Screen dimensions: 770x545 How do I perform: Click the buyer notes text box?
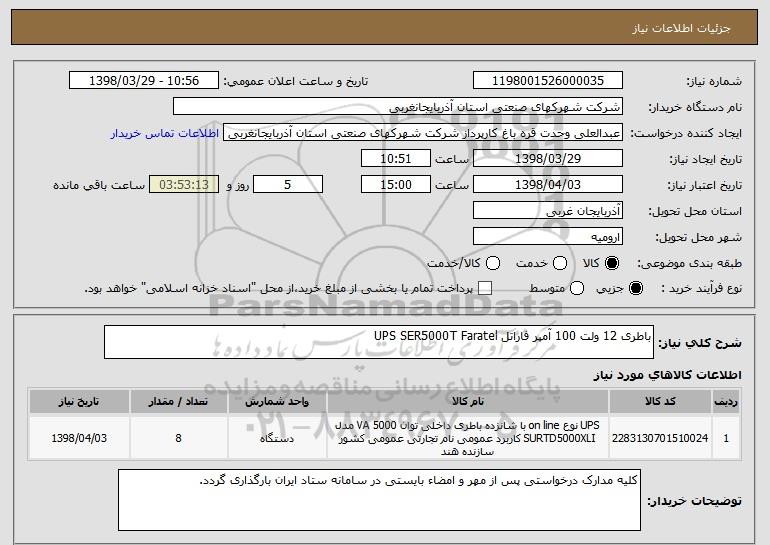pos(379,500)
